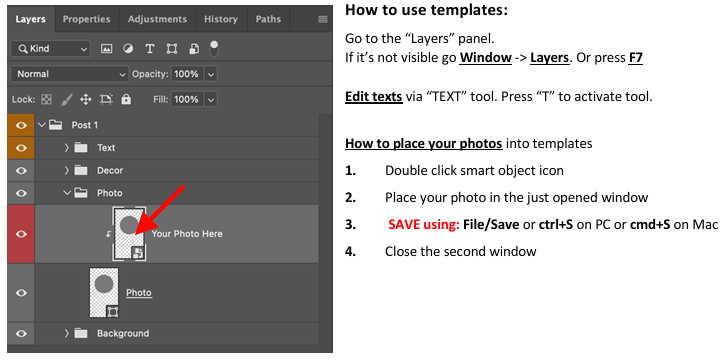Lock position move icon
The height and width of the screenshot is (360, 725).
pyautogui.click(x=86, y=99)
